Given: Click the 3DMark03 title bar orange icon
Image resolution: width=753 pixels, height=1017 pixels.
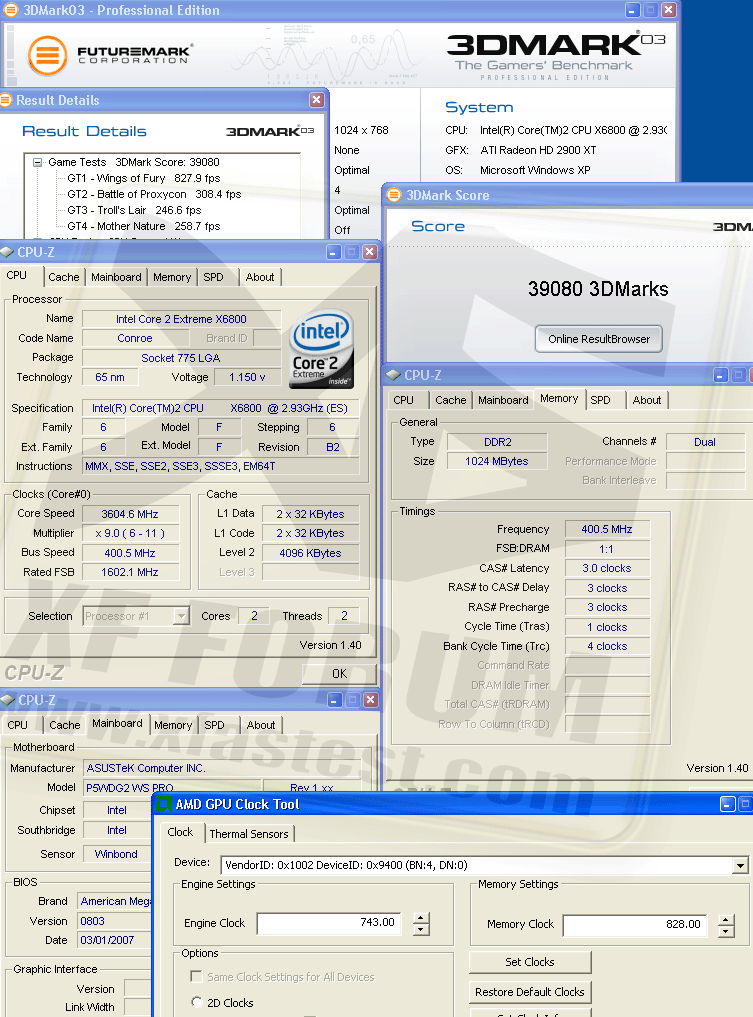Looking at the screenshot, I should point(11,10).
